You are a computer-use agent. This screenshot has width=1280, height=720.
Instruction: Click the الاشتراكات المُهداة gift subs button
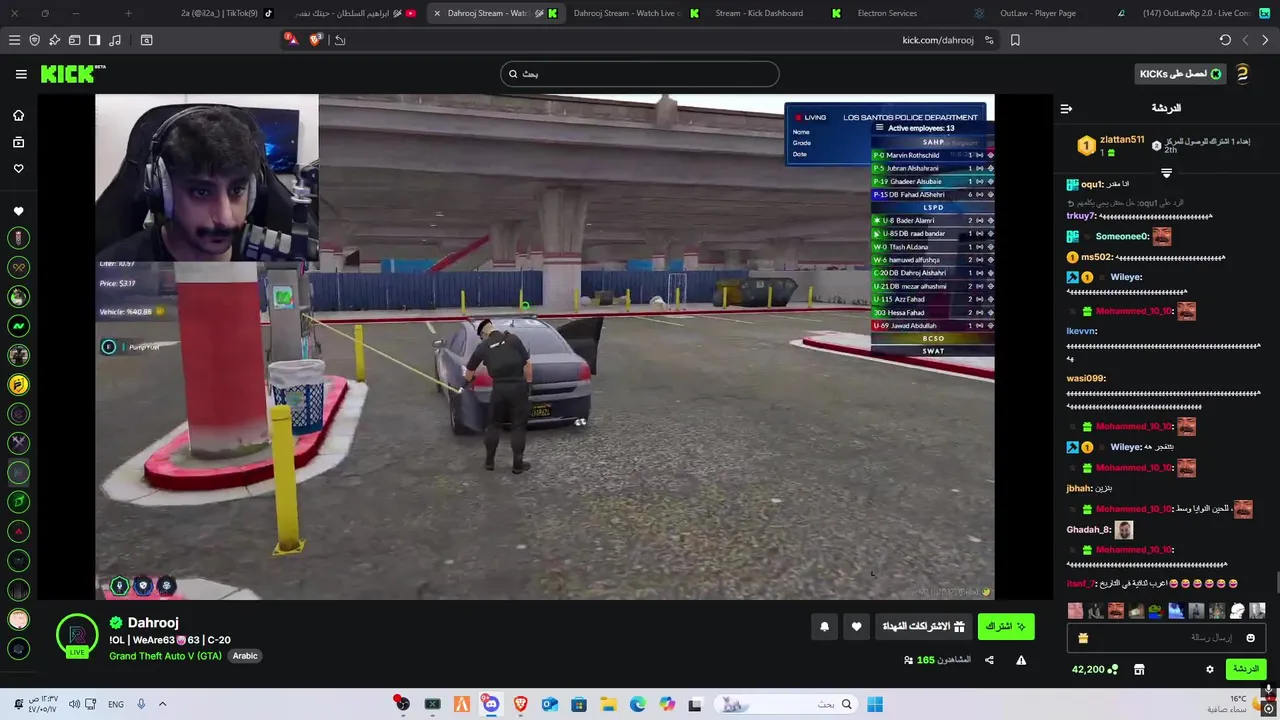(x=923, y=627)
